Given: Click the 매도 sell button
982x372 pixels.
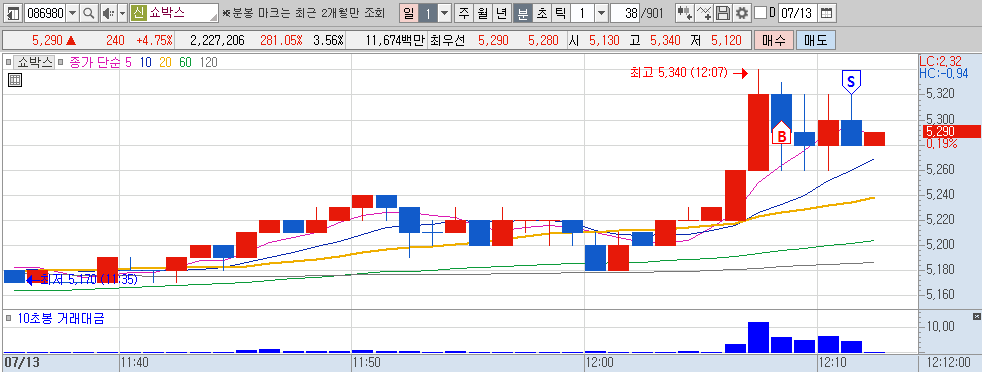Looking at the screenshot, I should pos(815,41).
